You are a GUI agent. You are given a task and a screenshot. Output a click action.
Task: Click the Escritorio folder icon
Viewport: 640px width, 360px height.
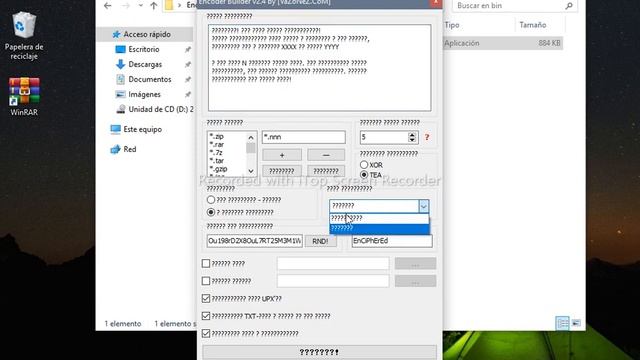(120, 49)
